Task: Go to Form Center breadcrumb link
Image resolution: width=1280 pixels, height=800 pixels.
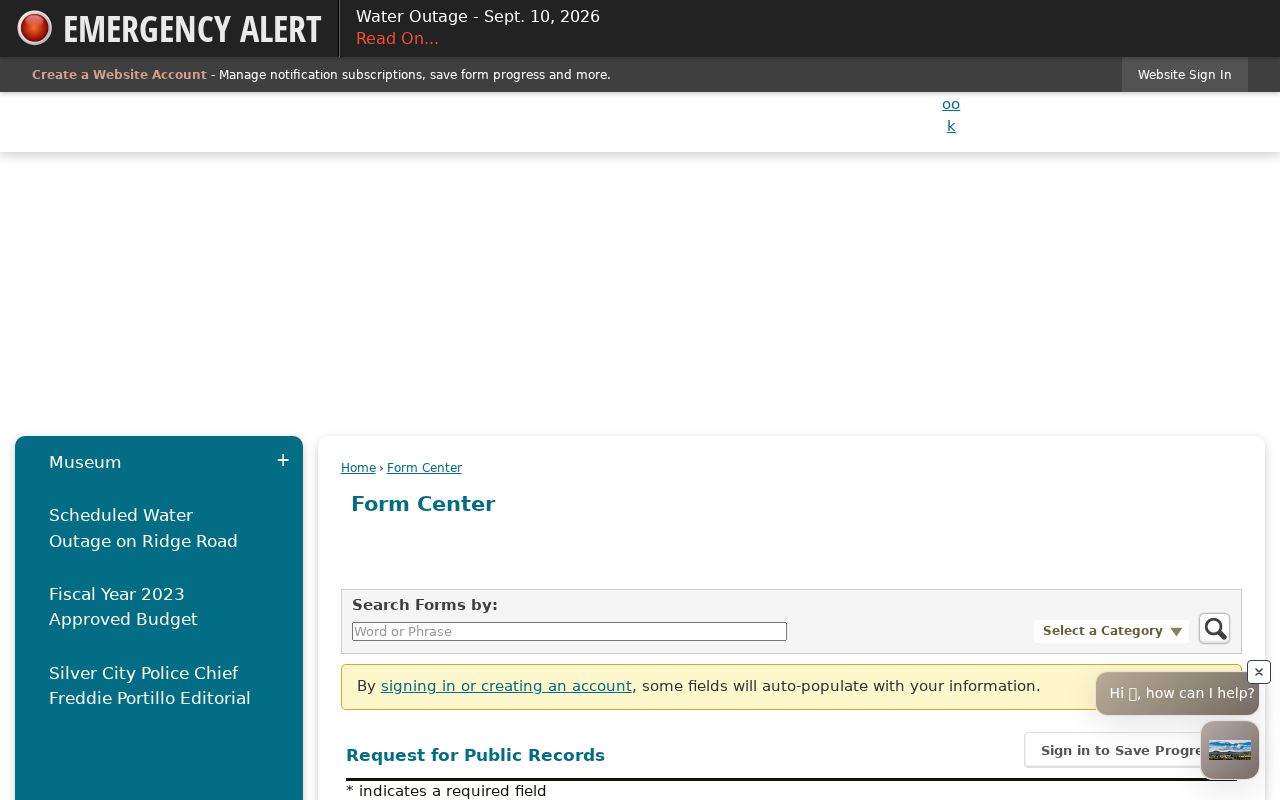Action: (x=424, y=468)
